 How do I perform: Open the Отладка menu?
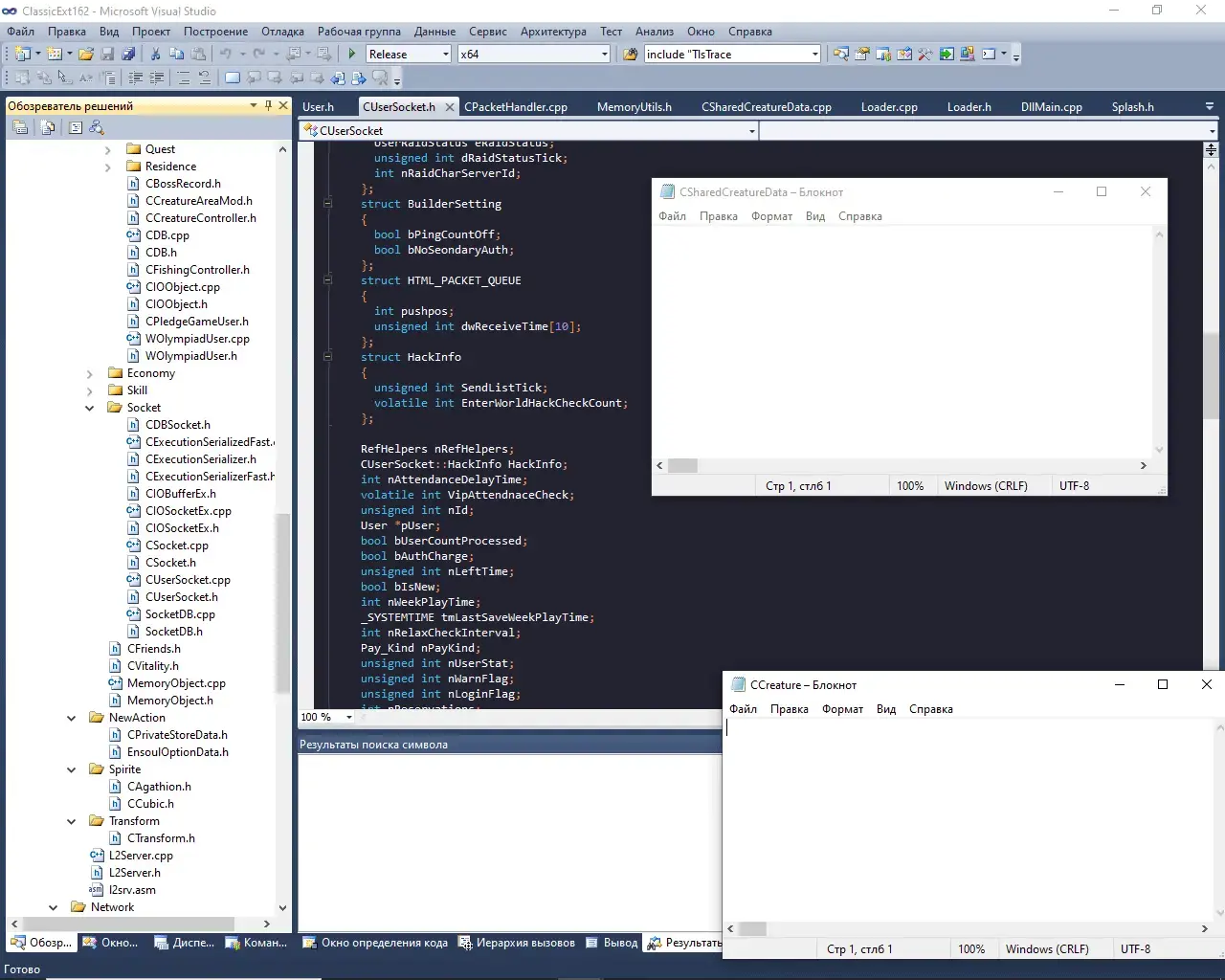tap(282, 32)
